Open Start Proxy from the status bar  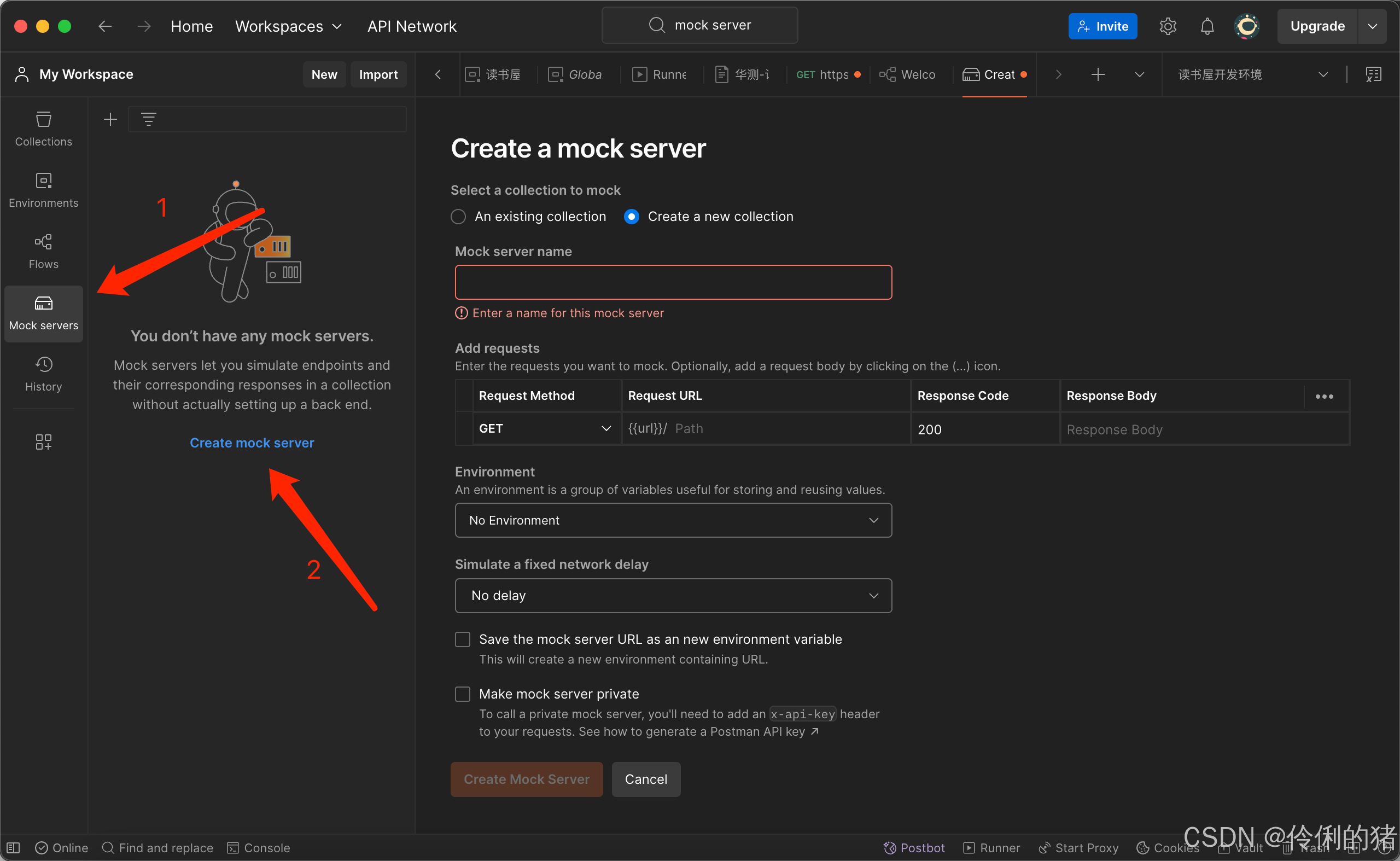point(1078,847)
